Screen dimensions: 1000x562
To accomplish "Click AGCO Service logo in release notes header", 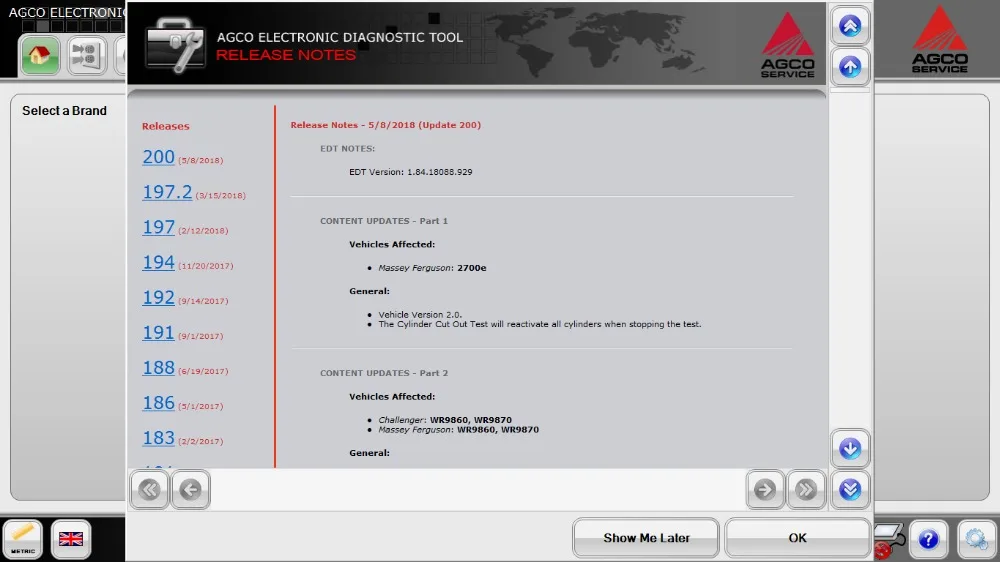I will [x=787, y=45].
